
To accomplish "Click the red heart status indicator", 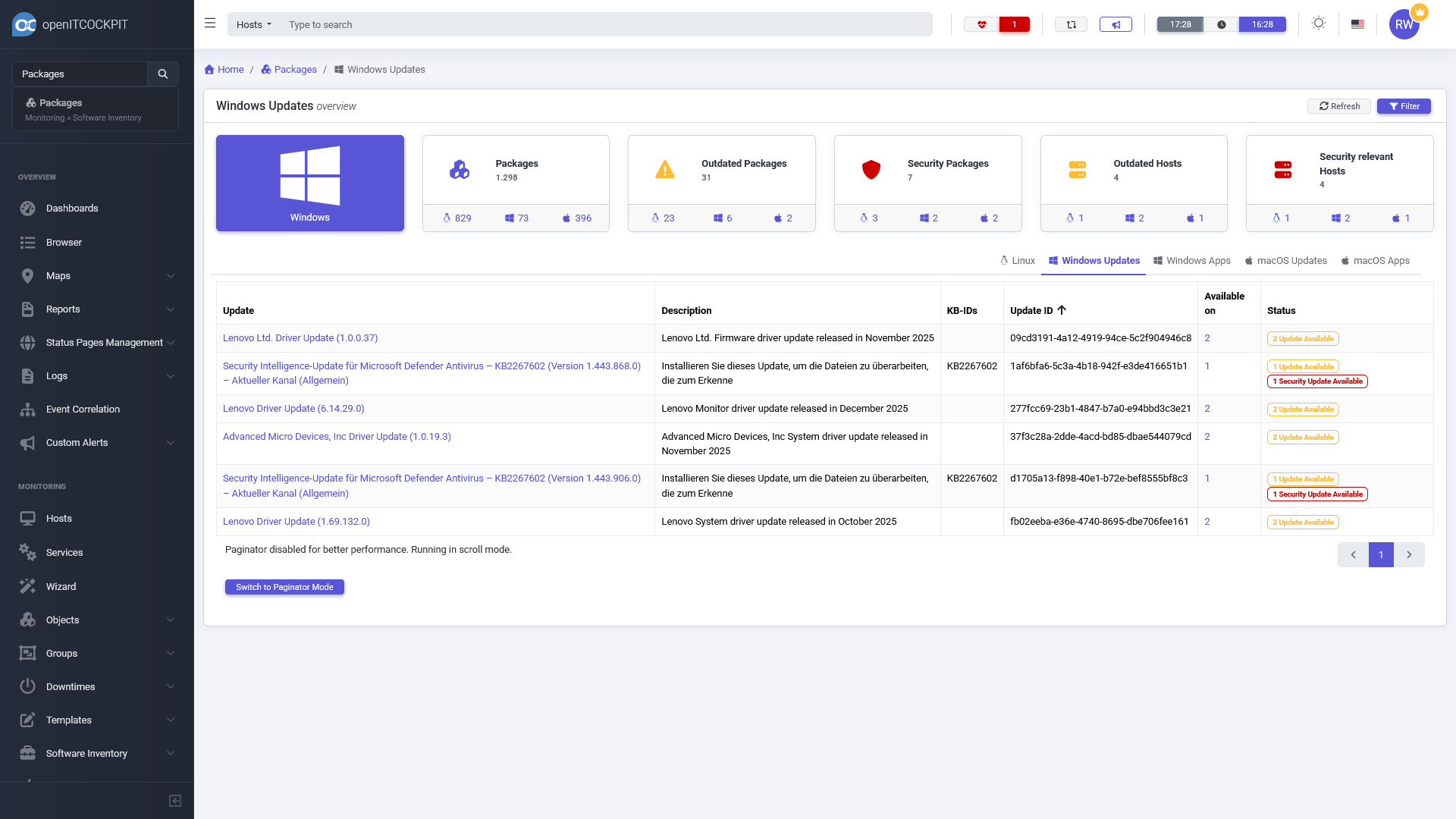I will (981, 24).
